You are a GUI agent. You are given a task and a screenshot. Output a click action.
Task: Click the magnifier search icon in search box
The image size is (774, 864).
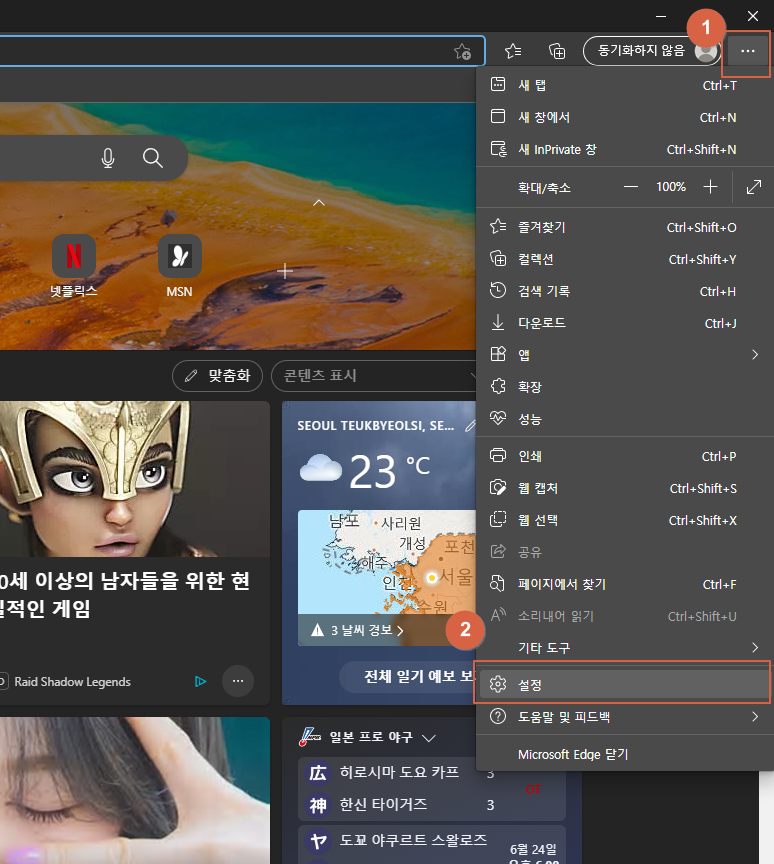click(153, 158)
